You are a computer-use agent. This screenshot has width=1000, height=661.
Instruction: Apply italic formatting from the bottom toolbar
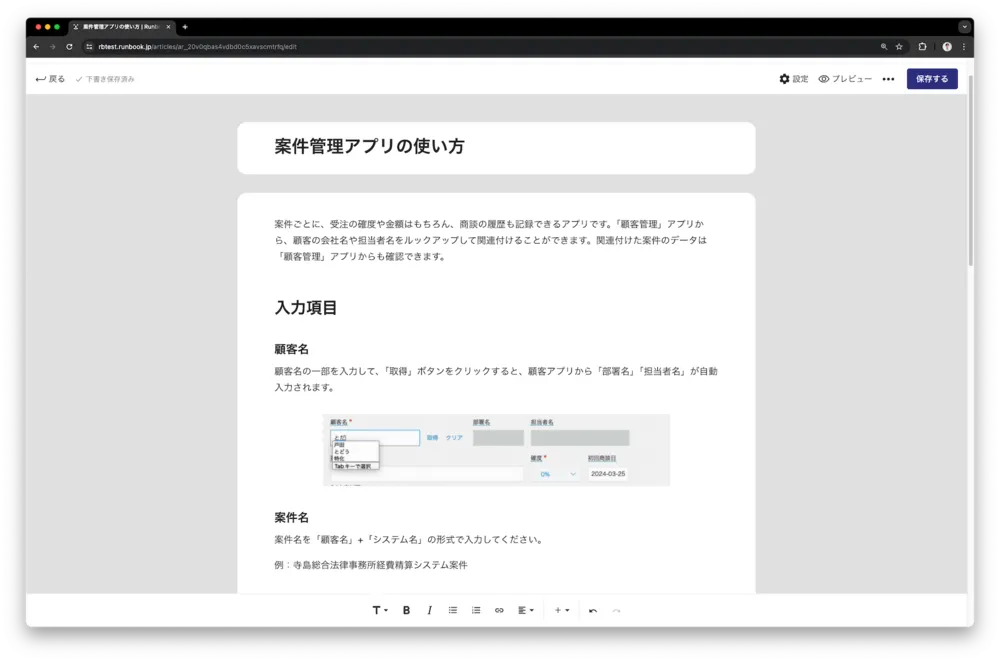tap(429, 610)
